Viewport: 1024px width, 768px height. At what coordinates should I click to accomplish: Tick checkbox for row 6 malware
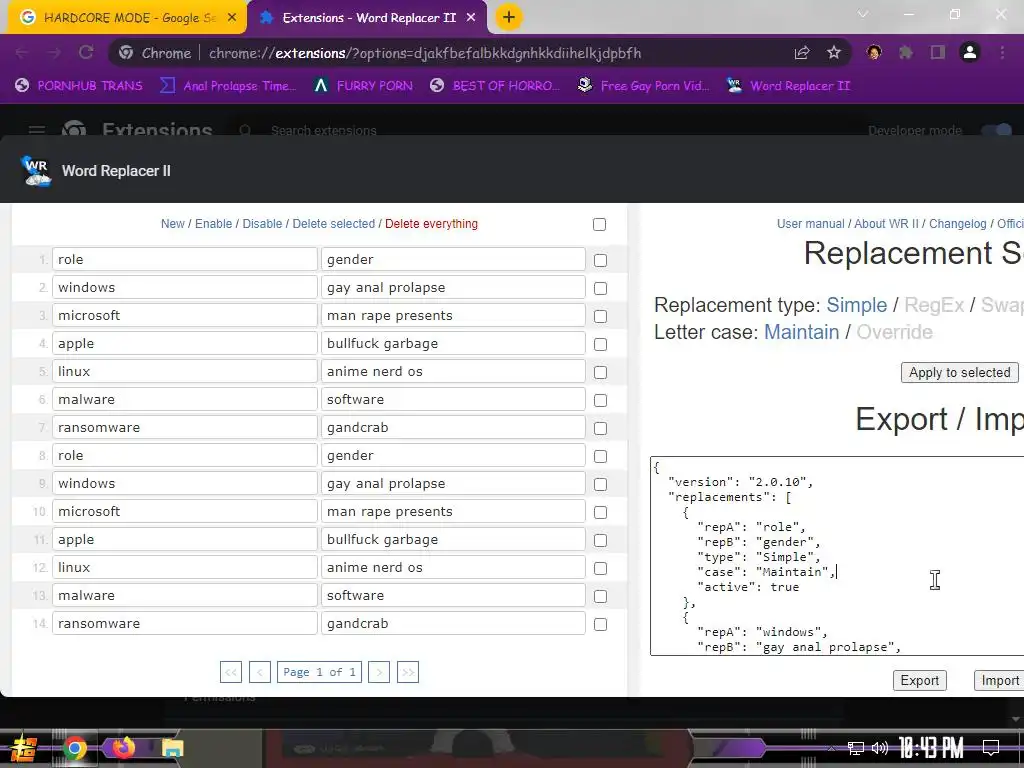coord(600,400)
